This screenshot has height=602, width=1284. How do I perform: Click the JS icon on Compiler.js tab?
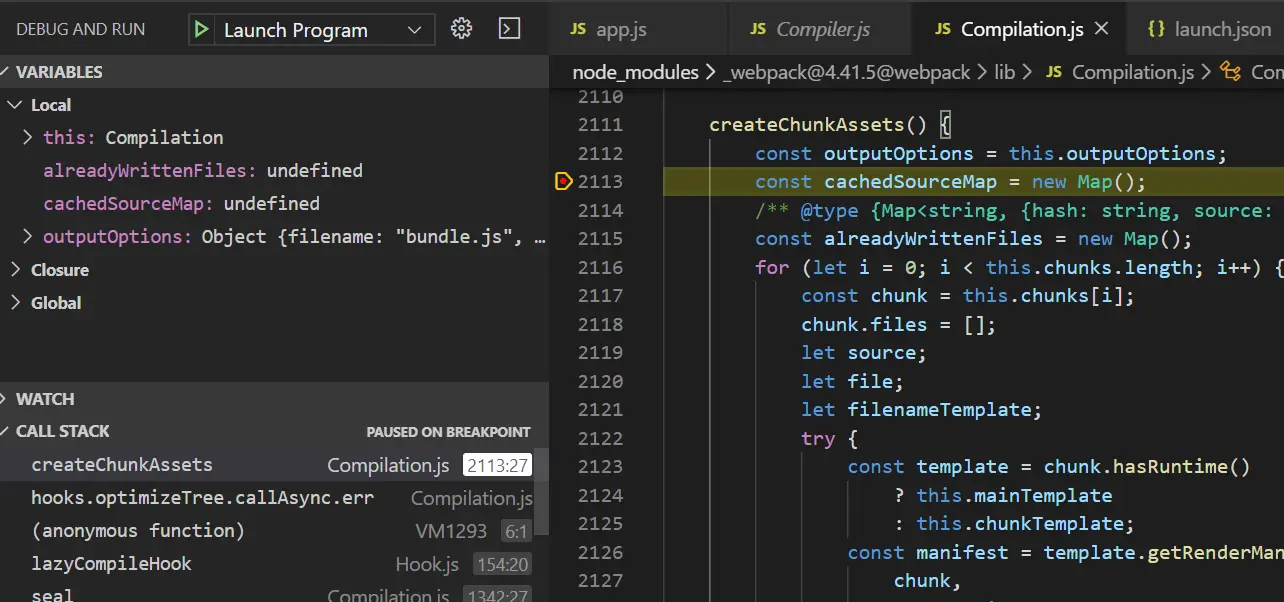758,29
